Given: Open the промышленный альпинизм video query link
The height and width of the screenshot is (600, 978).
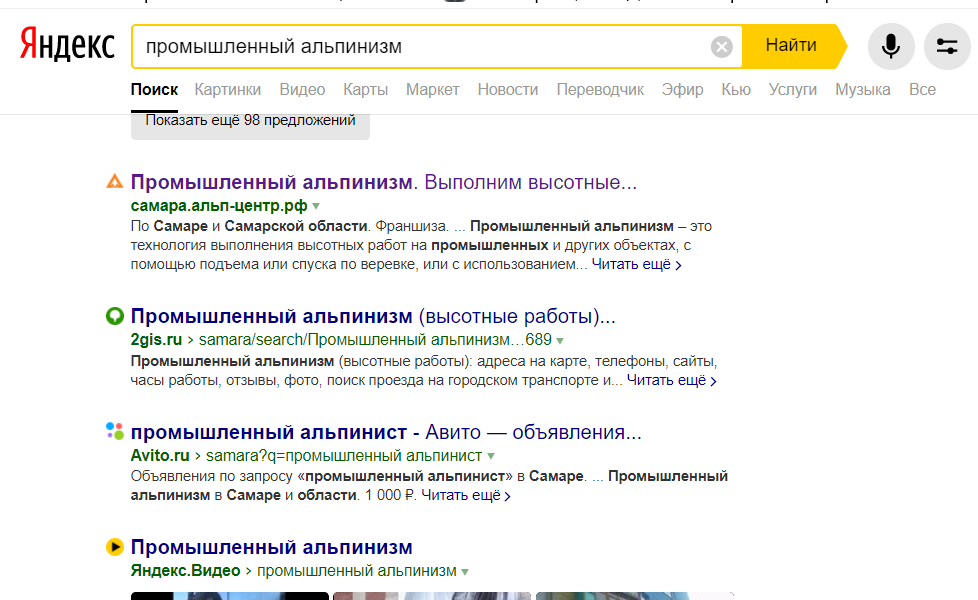Looking at the screenshot, I should (x=357, y=571).
